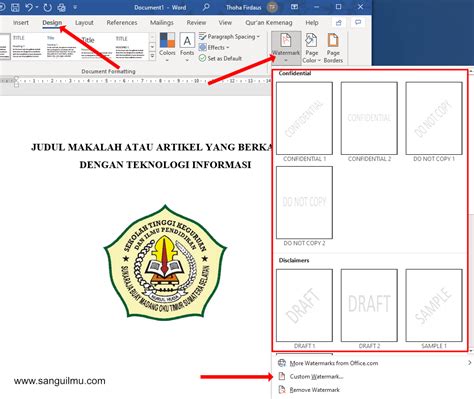Choose Remove Watermark menu entry

tap(314, 390)
